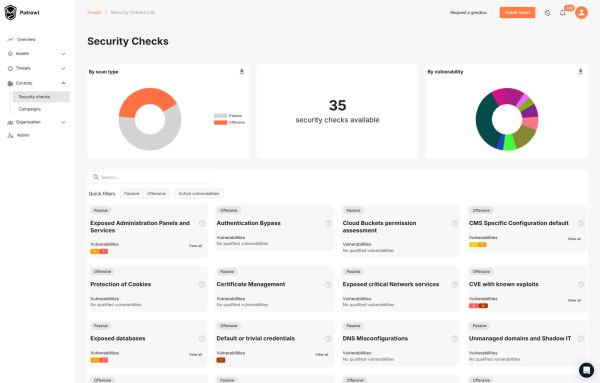View all vulnerabilities for Exposed databases
Screen dimensions: 600x383
tap(196, 354)
